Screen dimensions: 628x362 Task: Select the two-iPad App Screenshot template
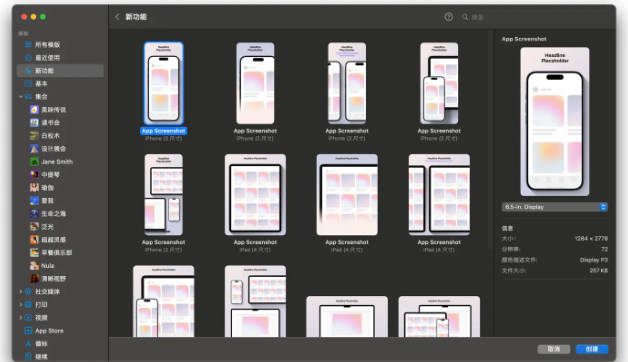[439, 195]
